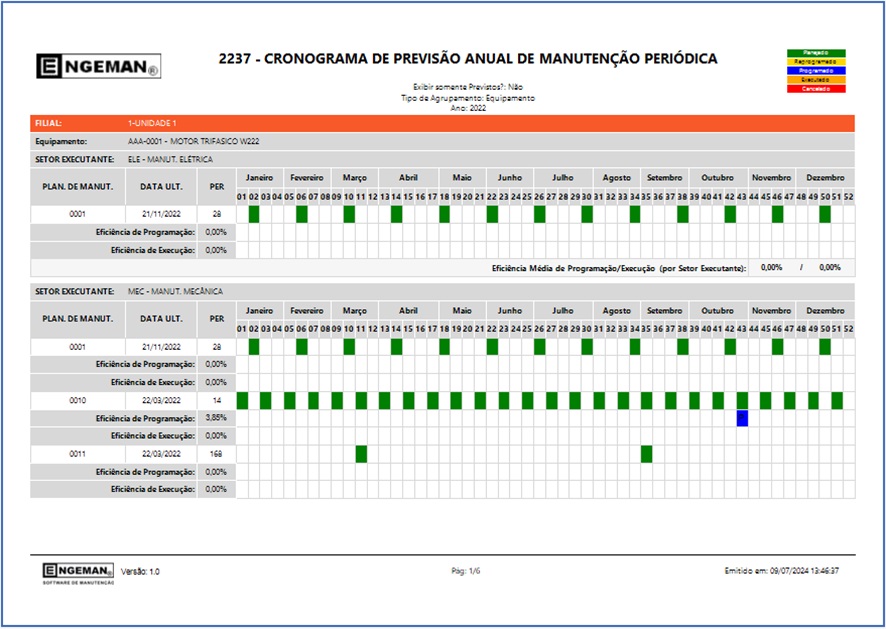
Task: Click the 'Emitido em' timestamp in the footer
Action: tap(781, 571)
